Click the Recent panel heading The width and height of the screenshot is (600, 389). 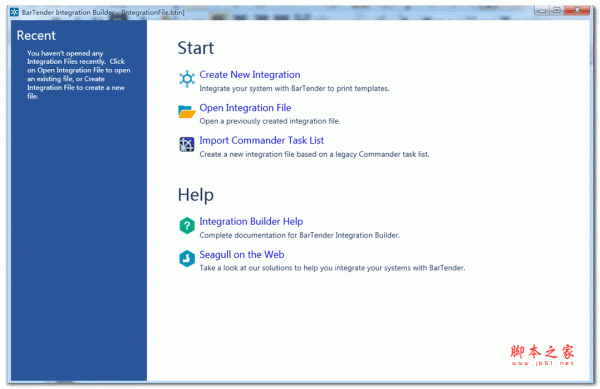(36, 36)
